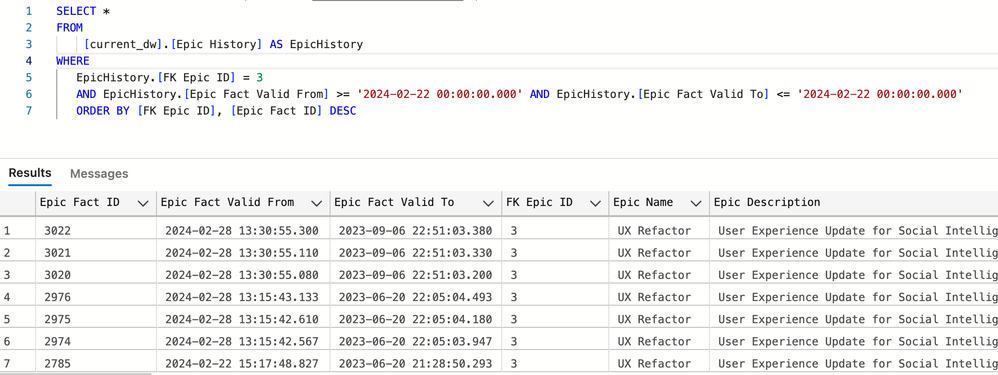Click FK Epic ID value in row 2975
This screenshot has height=375, width=998.
[x=514, y=319]
